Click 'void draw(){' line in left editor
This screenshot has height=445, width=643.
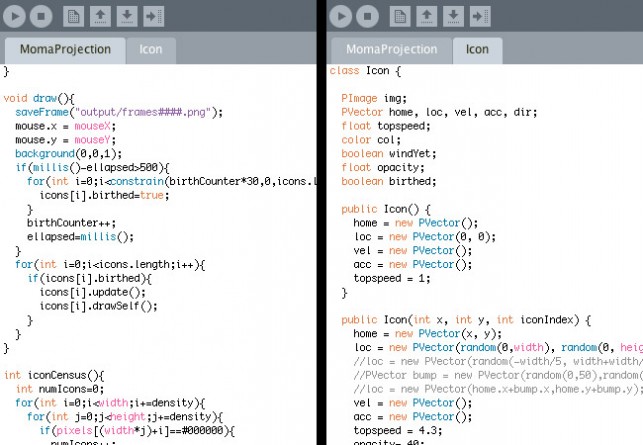39,98
